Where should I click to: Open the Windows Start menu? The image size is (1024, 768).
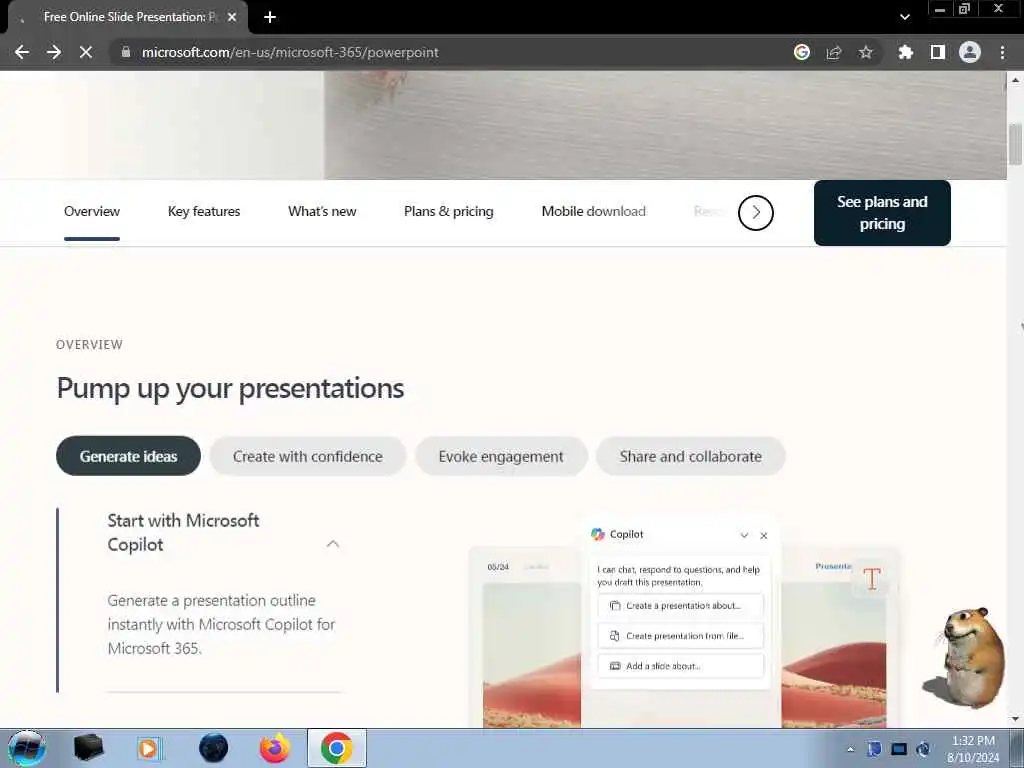(x=27, y=748)
